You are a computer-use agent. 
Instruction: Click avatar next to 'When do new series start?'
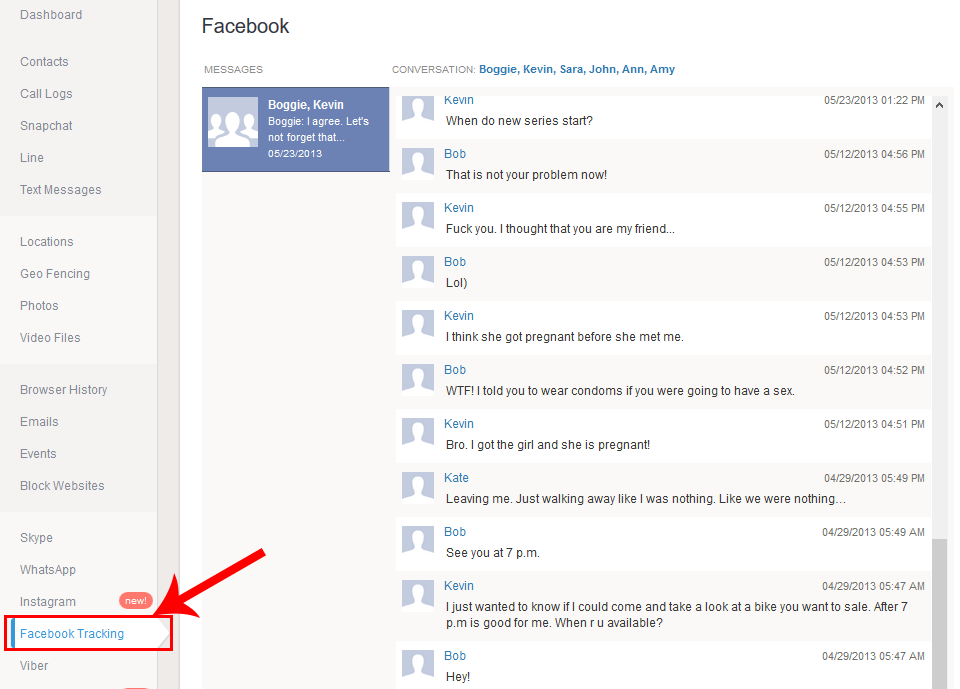(418, 110)
